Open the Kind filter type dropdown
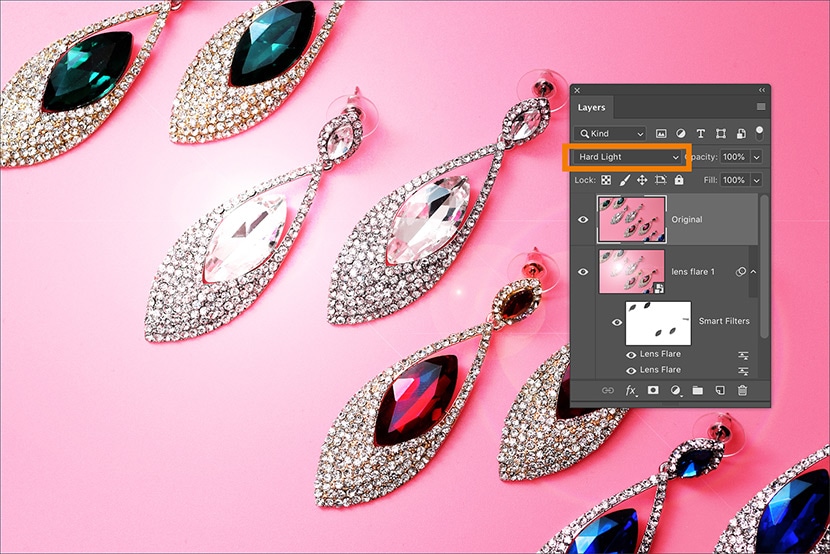The width and height of the screenshot is (830, 554). coord(611,133)
